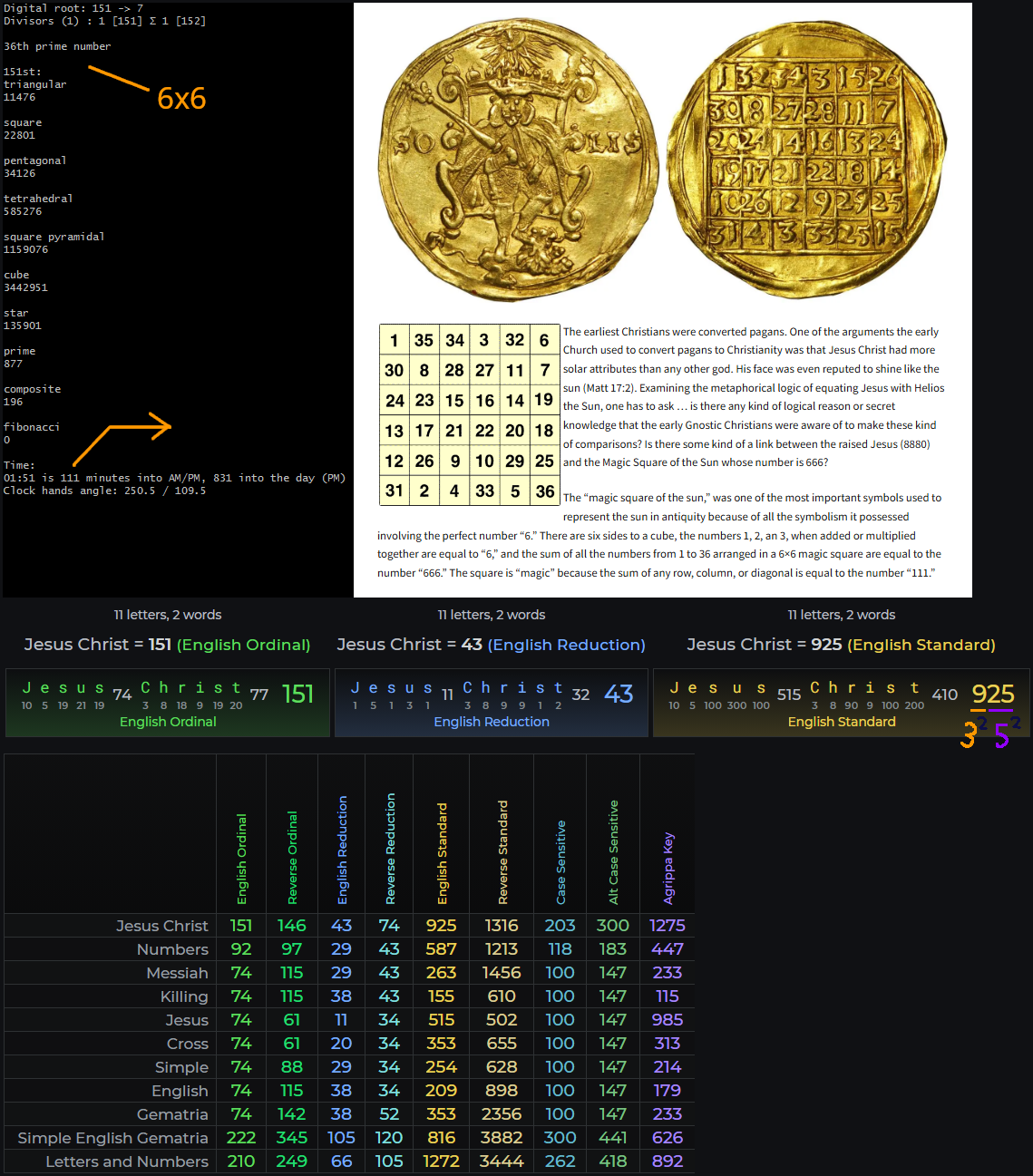Click the 447 cell in Numbers row
This screenshot has width=1033, height=1176.
click(x=668, y=949)
